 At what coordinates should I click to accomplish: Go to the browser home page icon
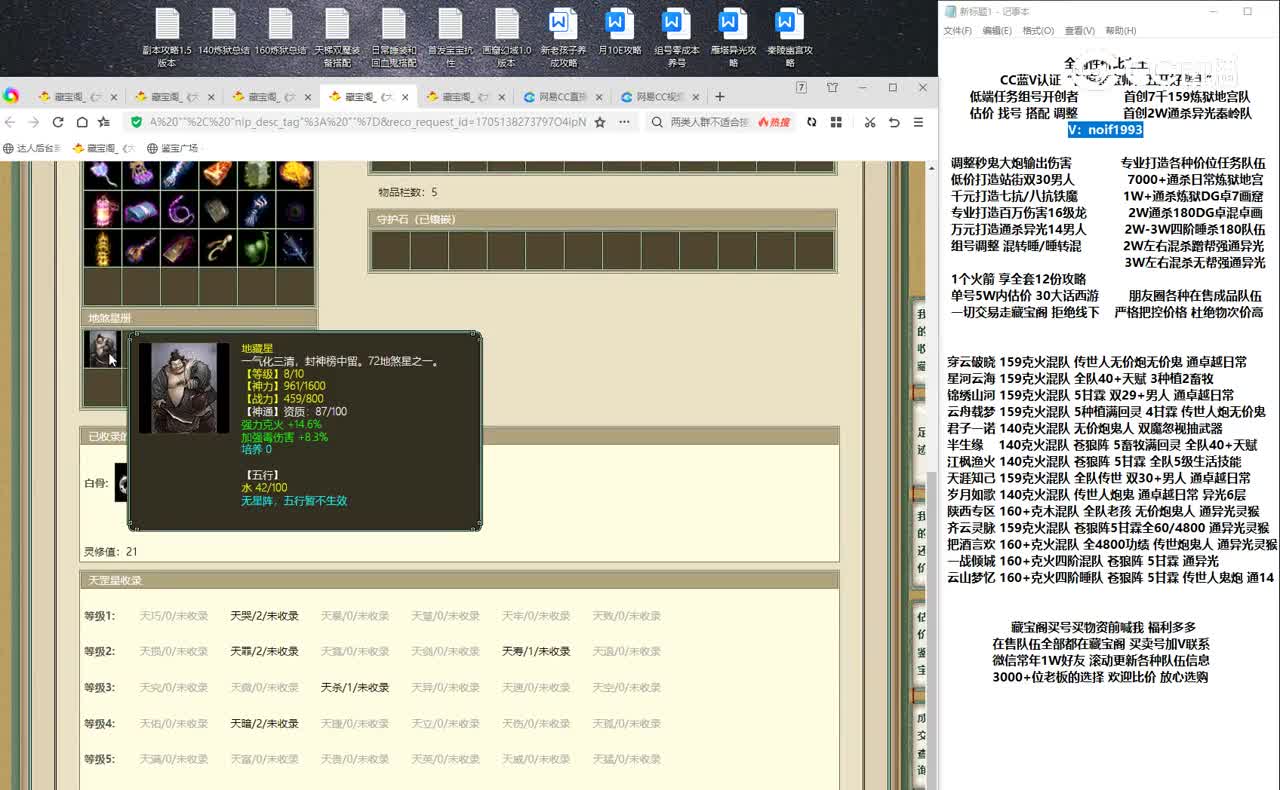(80, 122)
